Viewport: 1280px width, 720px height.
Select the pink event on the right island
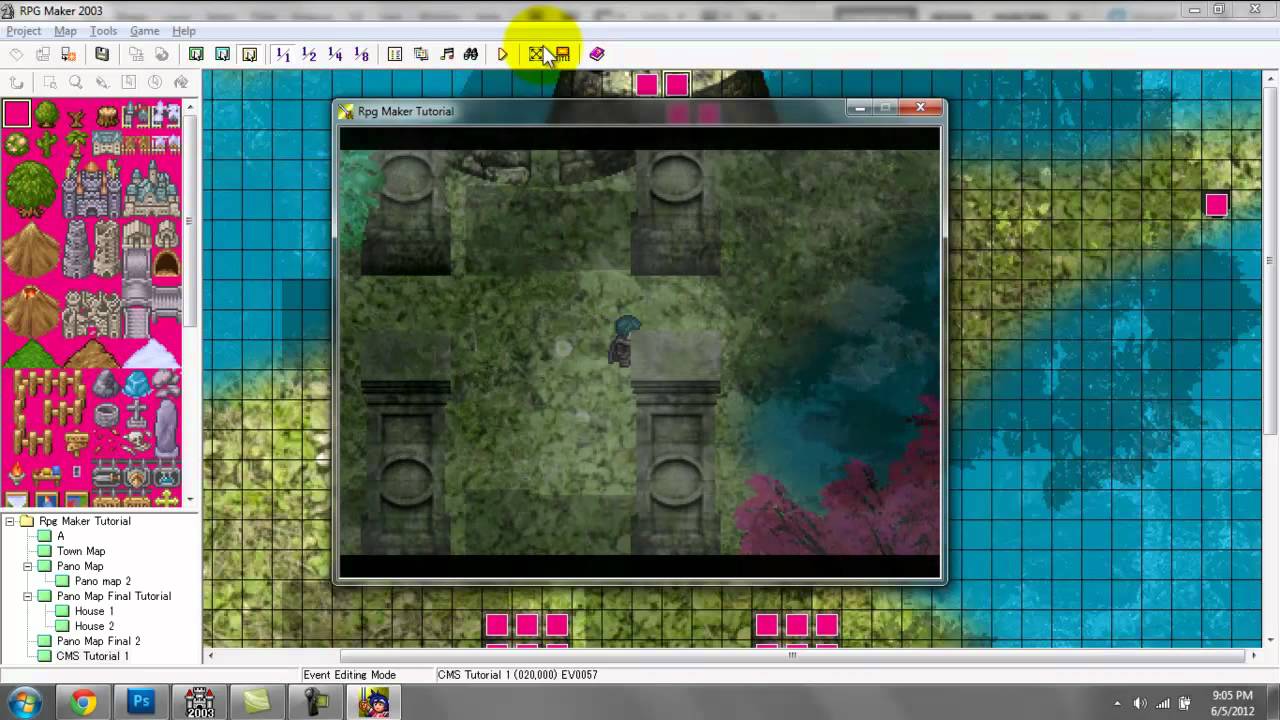(x=1216, y=205)
